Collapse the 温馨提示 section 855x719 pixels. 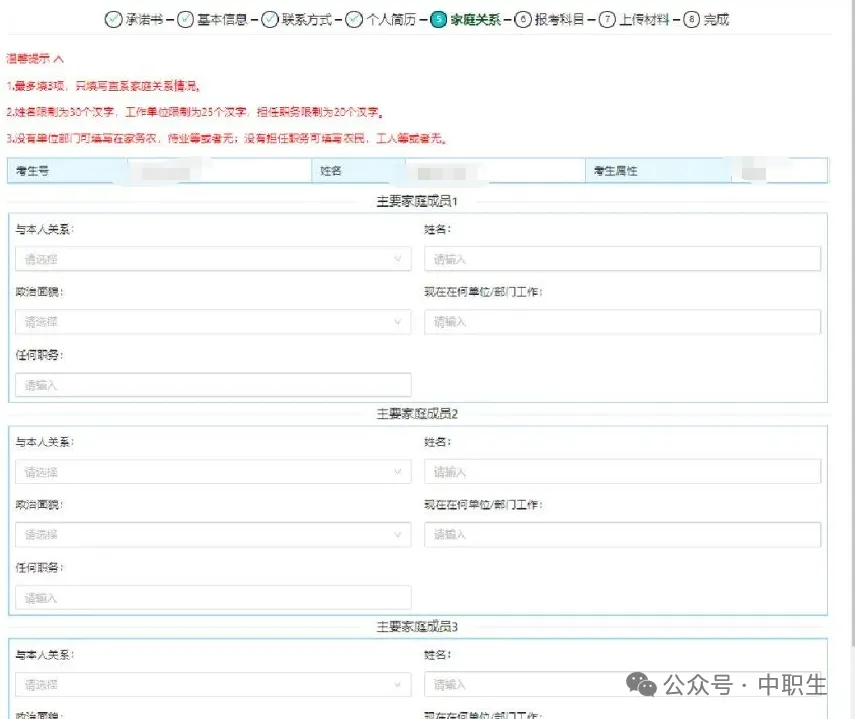[35, 58]
